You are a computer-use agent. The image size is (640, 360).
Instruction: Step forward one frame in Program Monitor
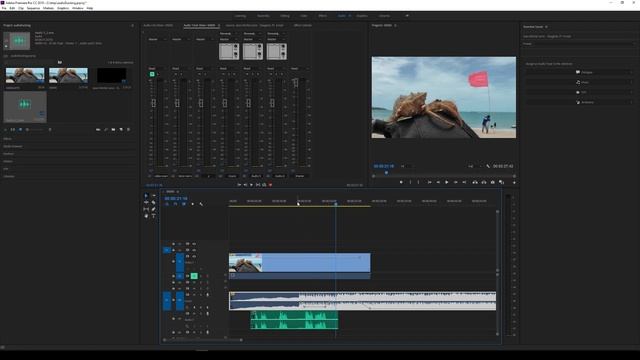coord(456,182)
